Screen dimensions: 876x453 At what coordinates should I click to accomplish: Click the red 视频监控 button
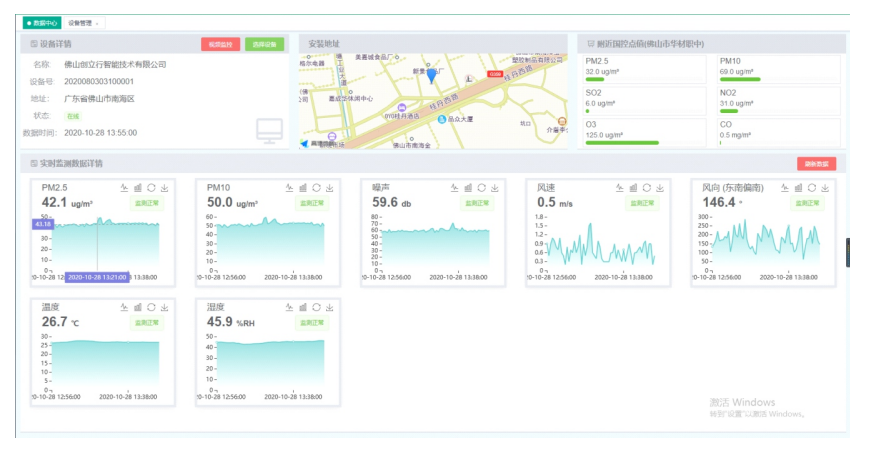click(220, 44)
